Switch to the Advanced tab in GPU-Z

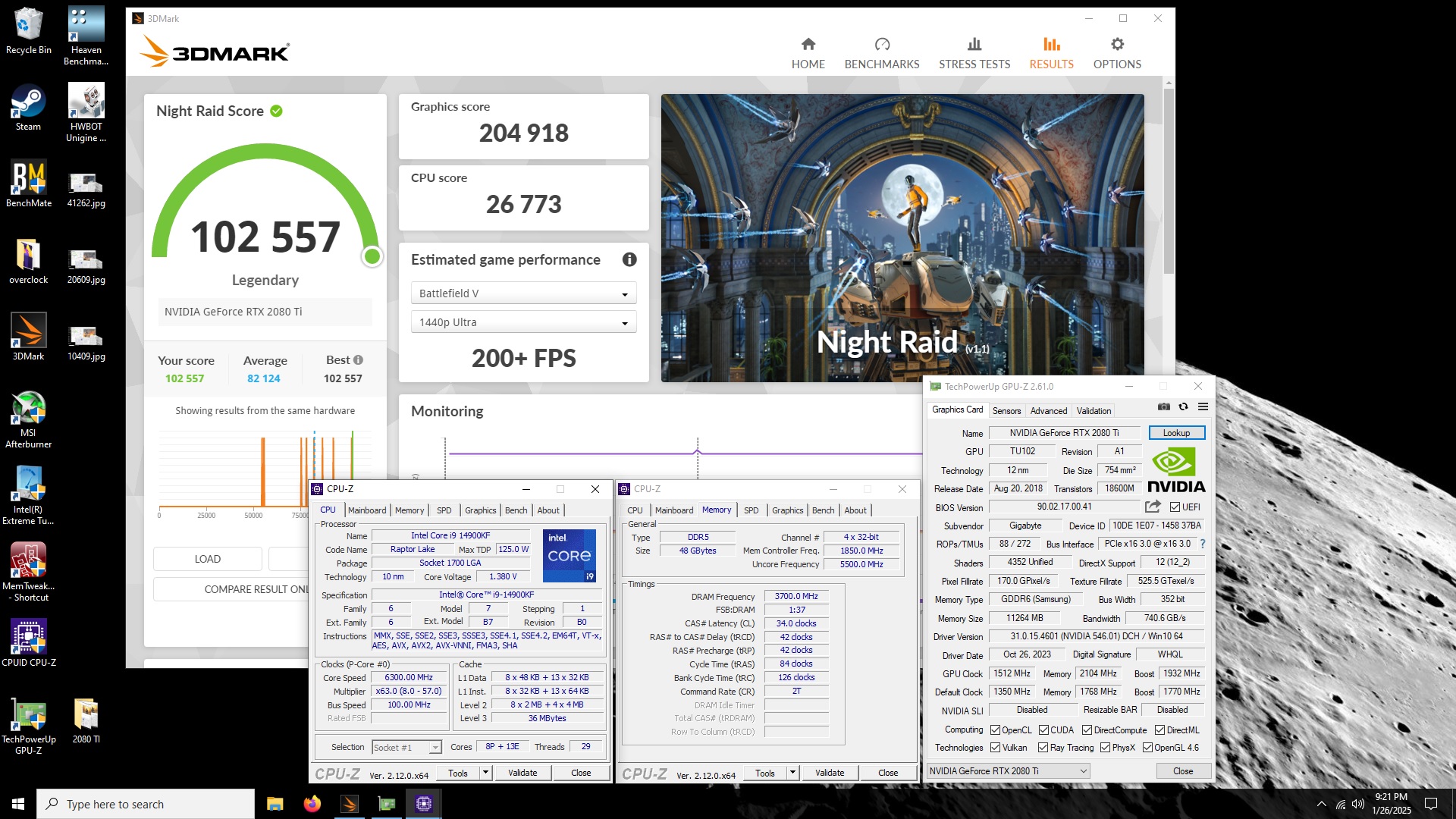(x=1049, y=411)
